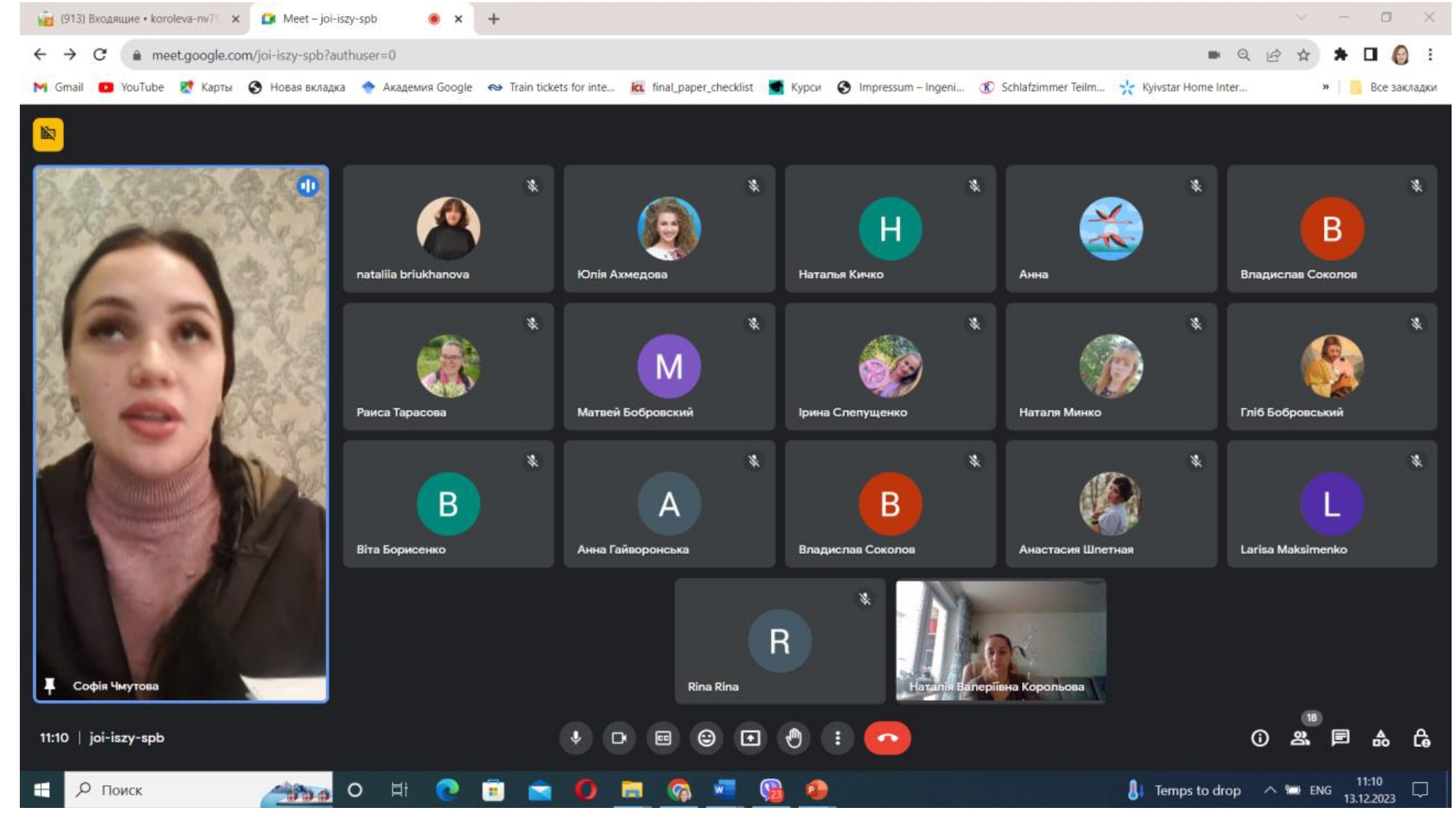Click the address bar with the Meet URL
This screenshot has width=1456, height=816.
(661, 55)
